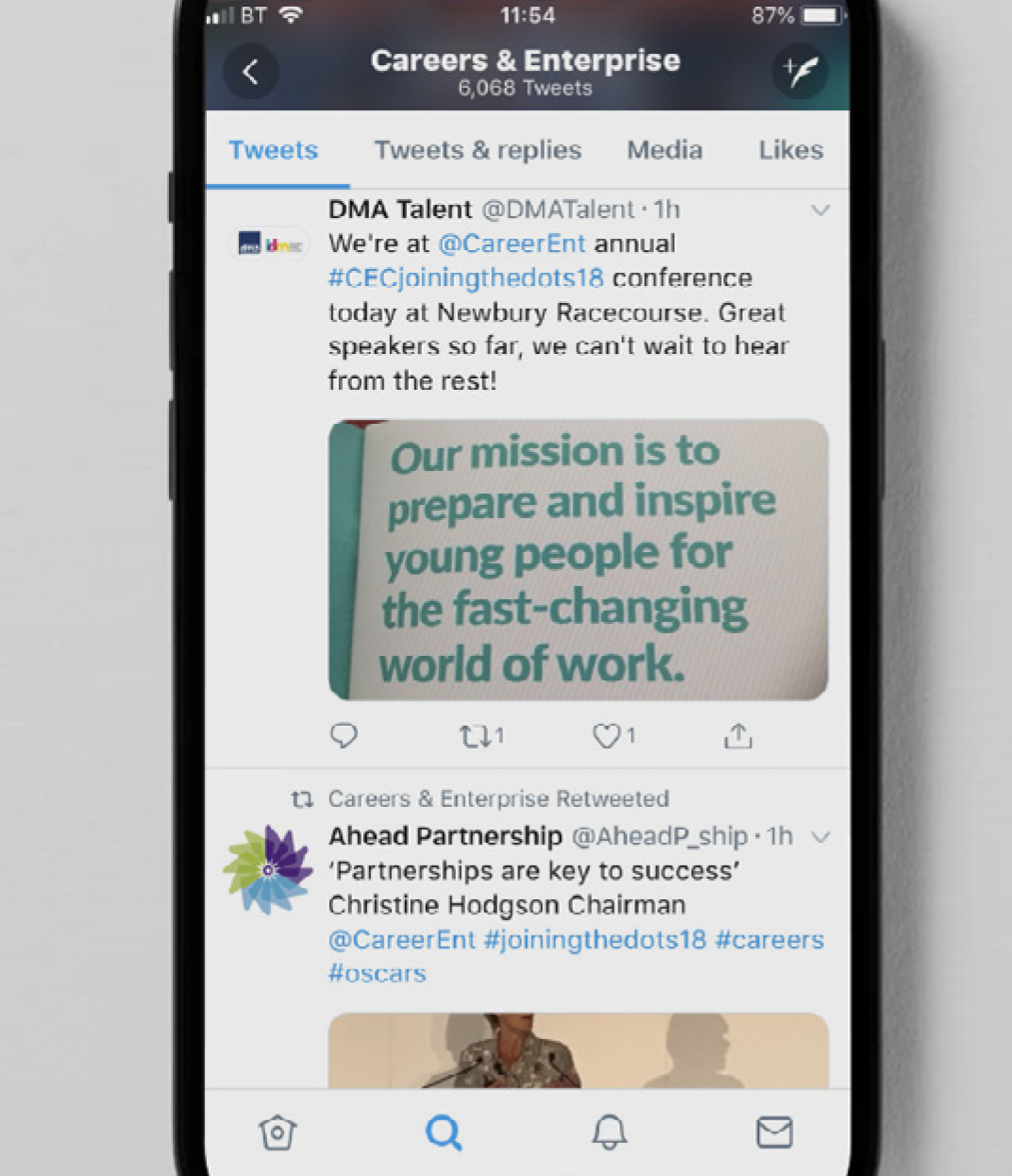The width and height of the screenshot is (1012, 1176).
Task: Switch to the Likes tab
Action: coord(791,150)
